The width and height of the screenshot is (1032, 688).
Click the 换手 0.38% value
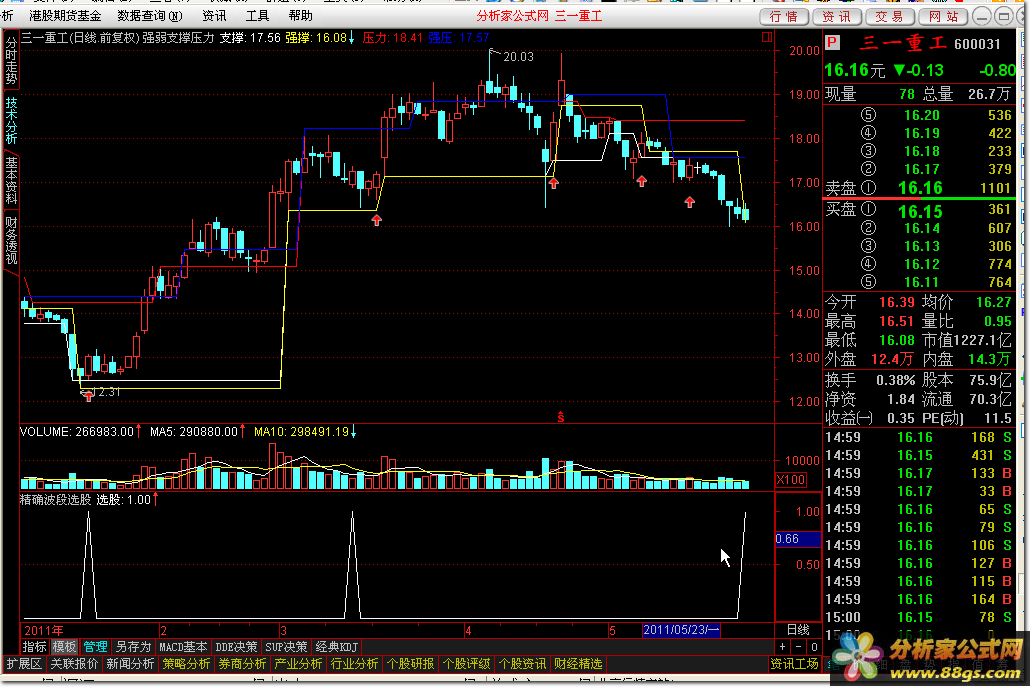click(x=895, y=381)
